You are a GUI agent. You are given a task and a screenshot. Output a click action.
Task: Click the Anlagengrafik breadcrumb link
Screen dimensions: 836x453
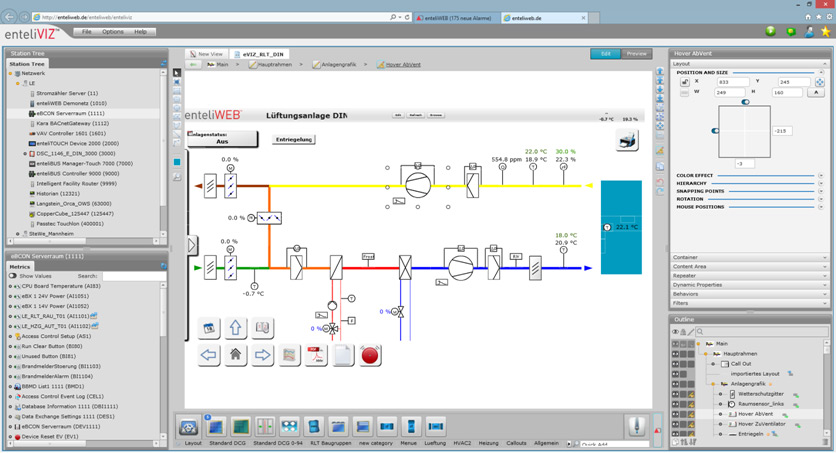339,64
